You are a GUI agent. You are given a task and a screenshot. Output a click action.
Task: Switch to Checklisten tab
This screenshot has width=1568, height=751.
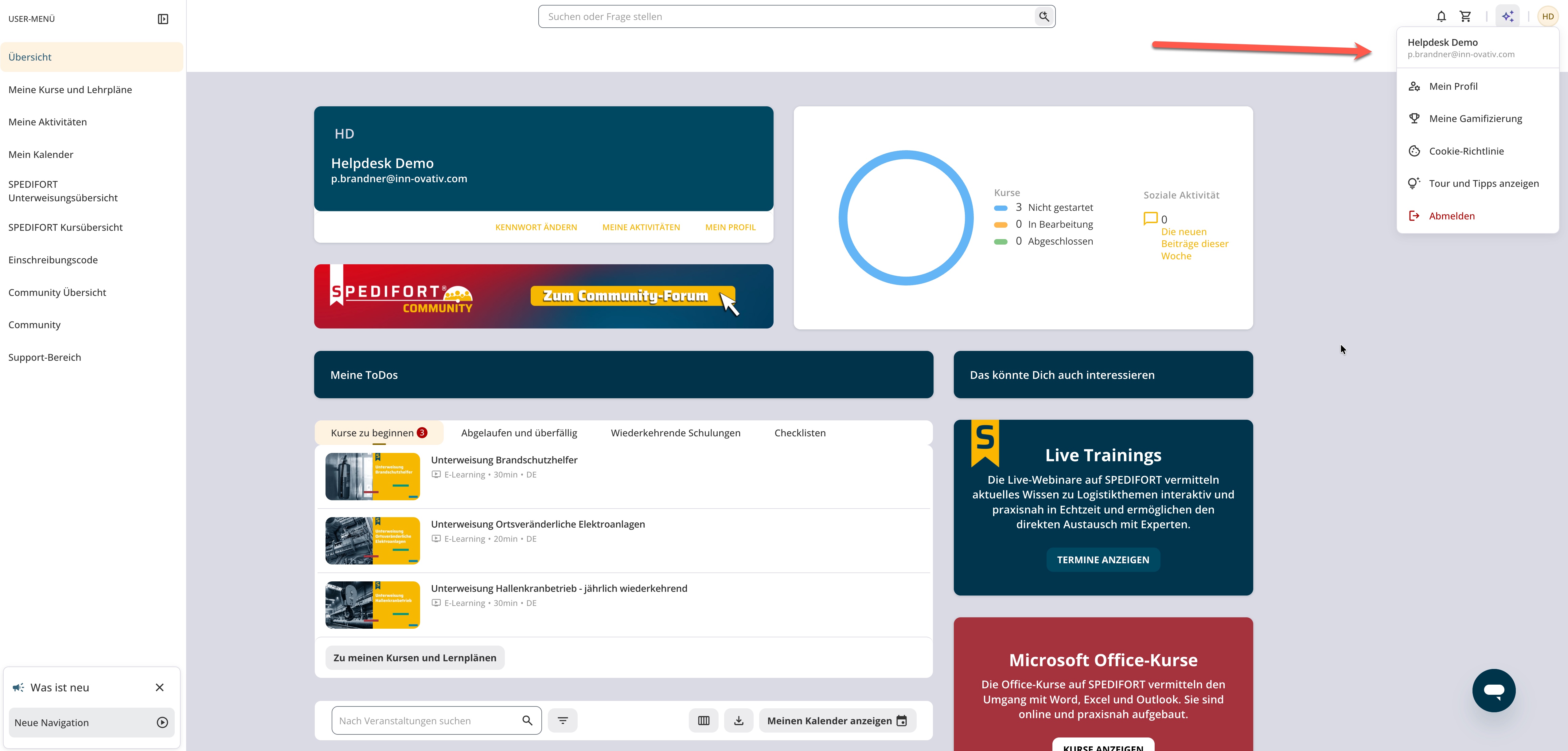[x=800, y=432]
